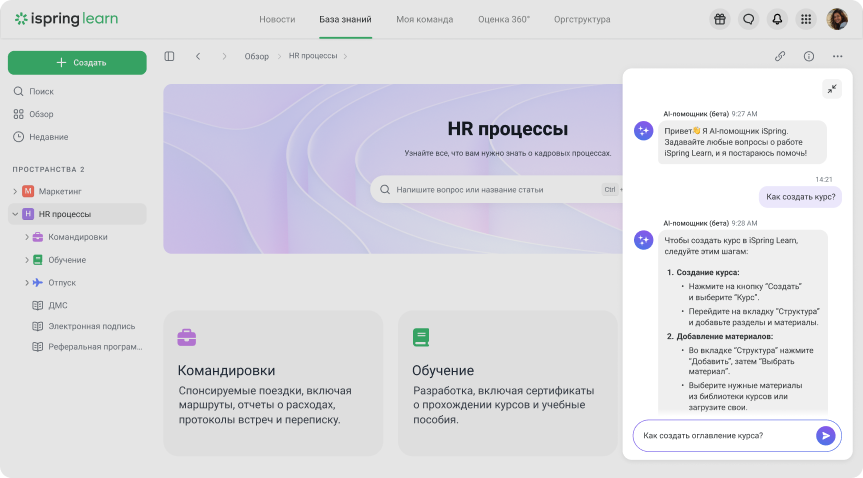Open the Моя команда tab

coord(425,19)
